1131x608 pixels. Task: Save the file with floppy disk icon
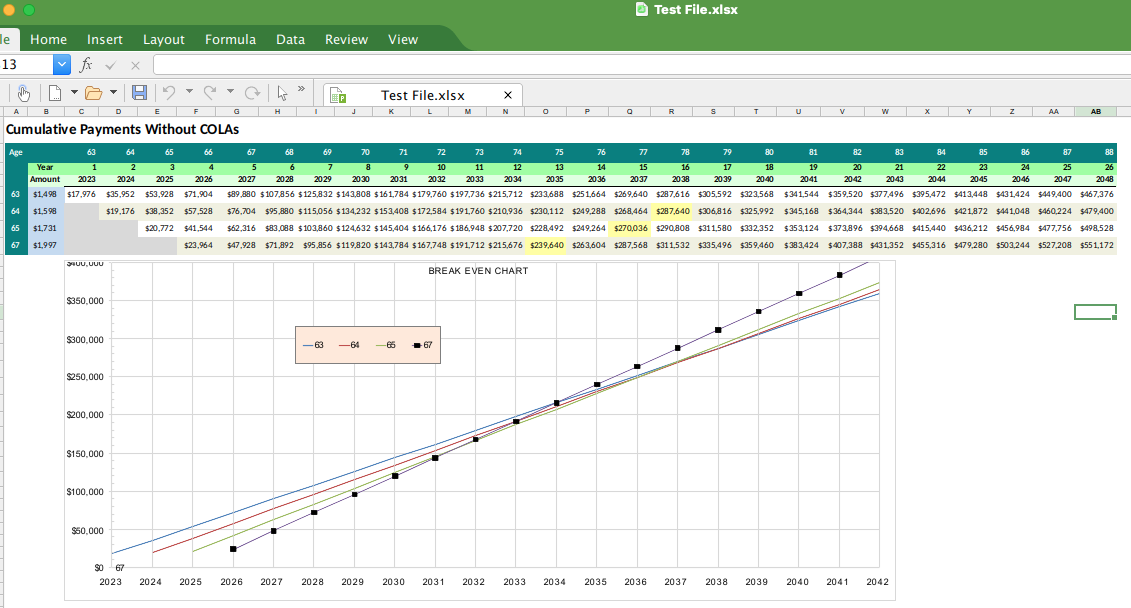pos(140,93)
